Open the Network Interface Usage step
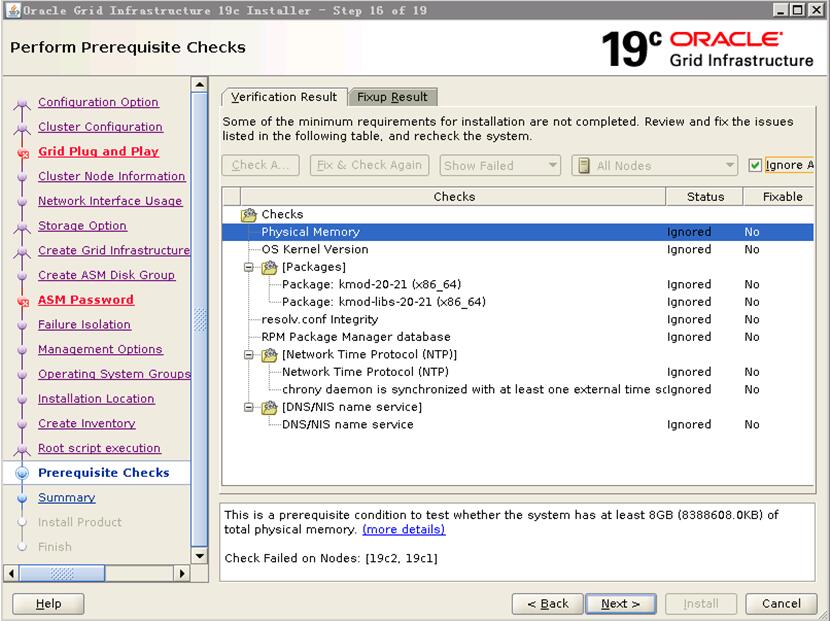Image resolution: width=830 pixels, height=621 pixels. pyautogui.click(x=110, y=201)
